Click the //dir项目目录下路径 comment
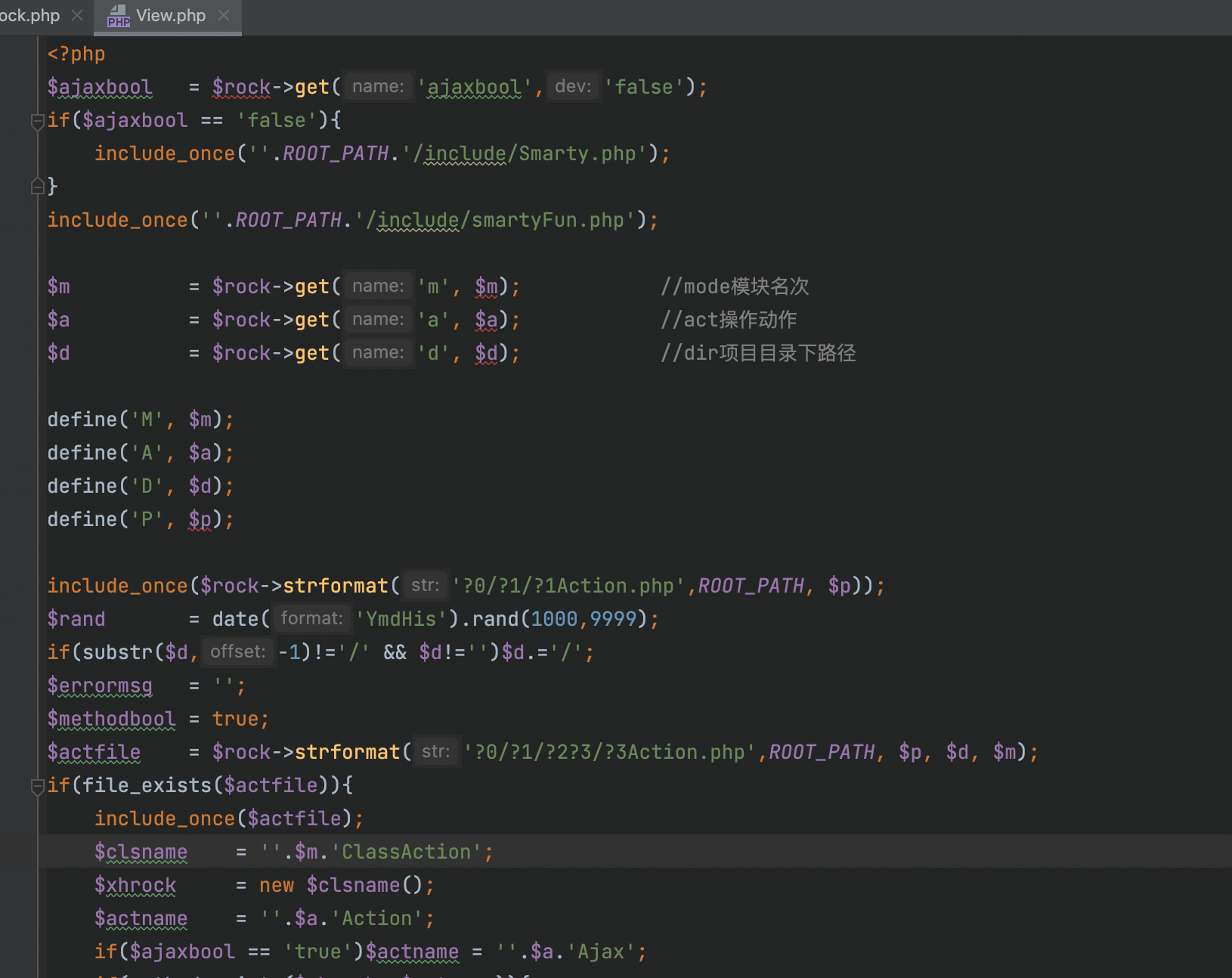 [x=758, y=354]
